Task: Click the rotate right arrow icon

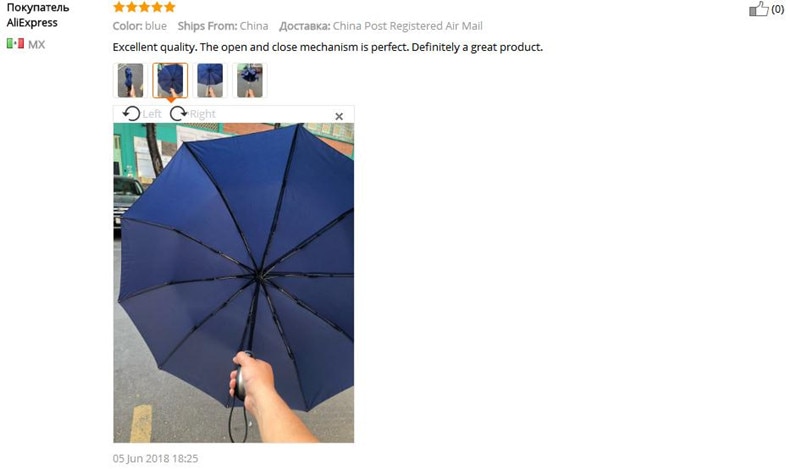Action: [x=178, y=113]
